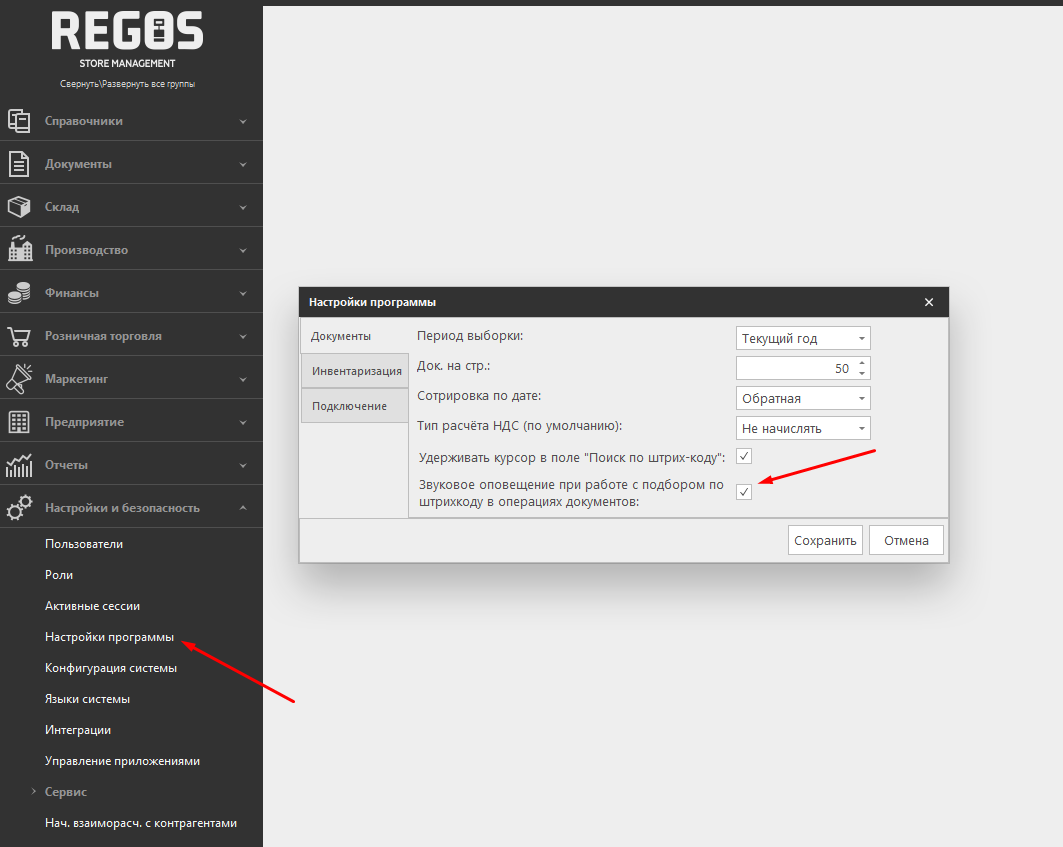
Task: Increase the Док. на стр. value with up arrow
Action: [862, 363]
